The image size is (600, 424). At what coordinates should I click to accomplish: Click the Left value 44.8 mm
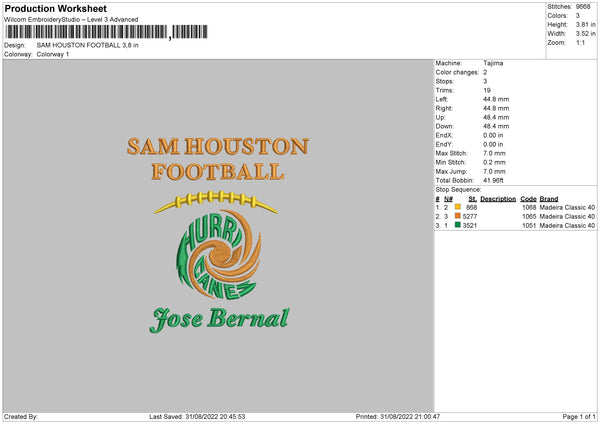(496, 99)
